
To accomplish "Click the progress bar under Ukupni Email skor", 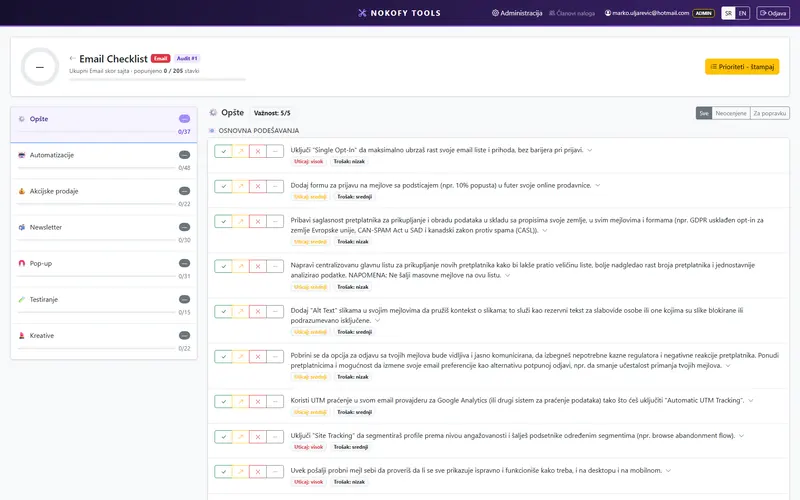I will (158, 80).
